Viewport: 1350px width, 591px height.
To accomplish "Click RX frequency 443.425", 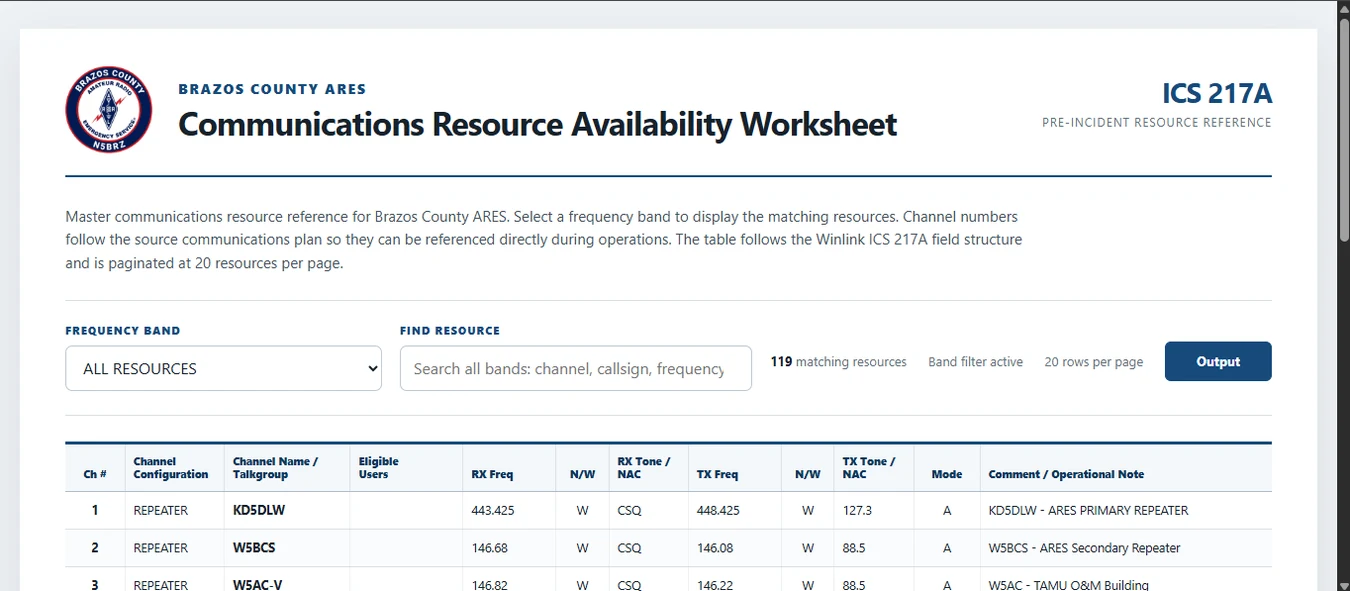I will click(493, 510).
